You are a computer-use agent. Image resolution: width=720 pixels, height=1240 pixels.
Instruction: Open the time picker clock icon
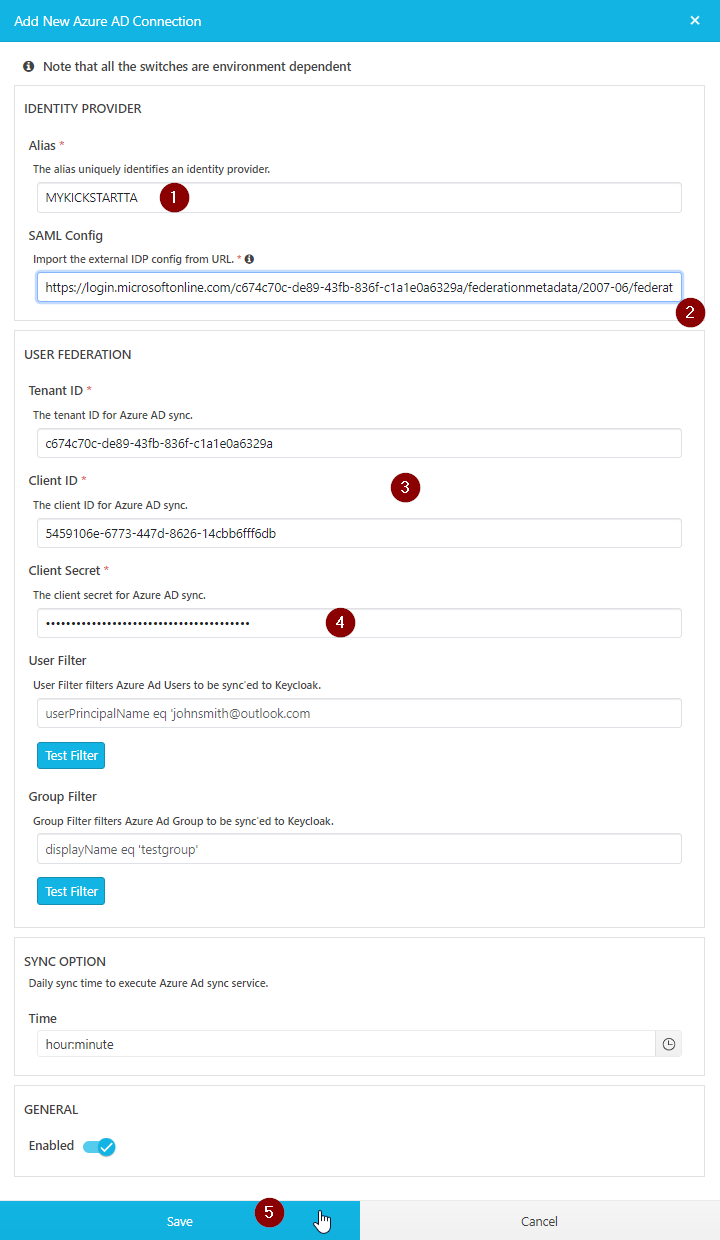click(x=669, y=1044)
